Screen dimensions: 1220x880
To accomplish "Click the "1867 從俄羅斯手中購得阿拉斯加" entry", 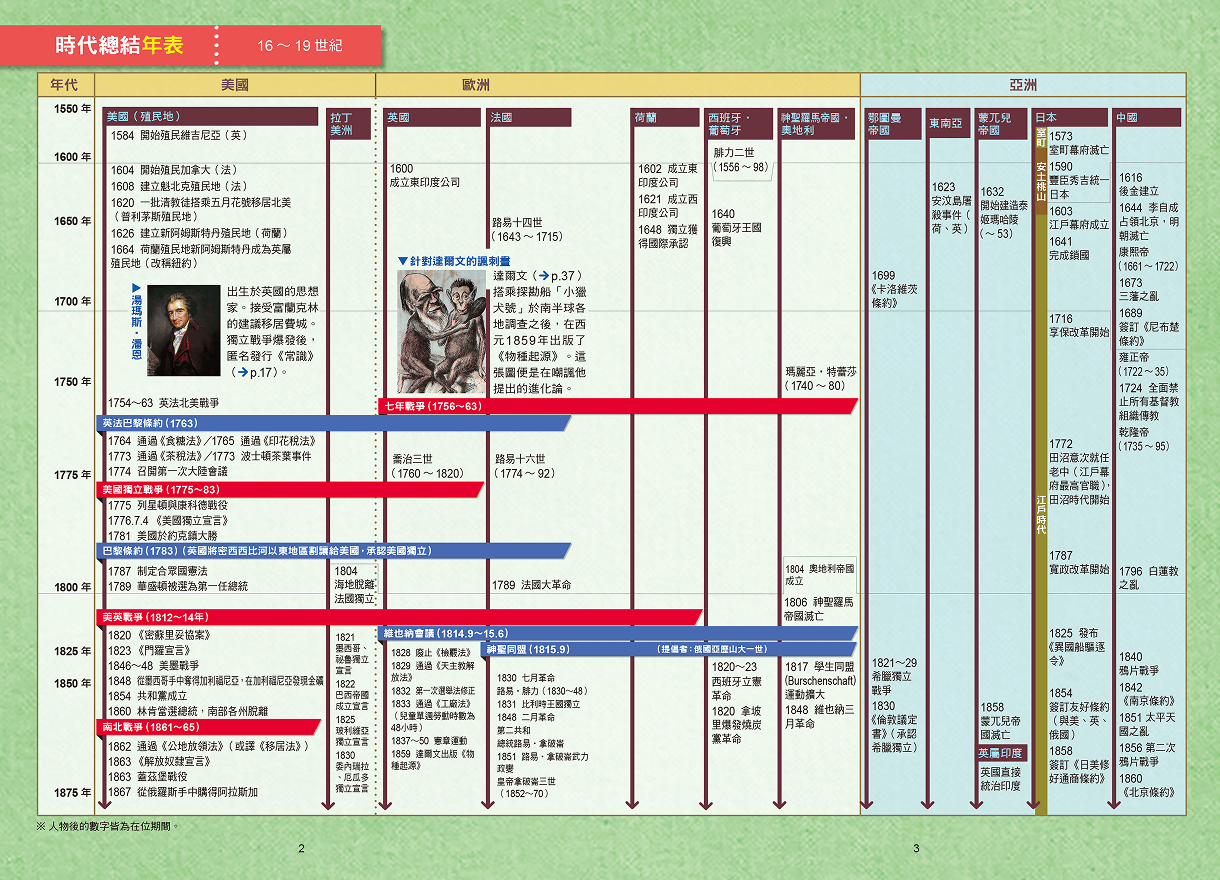I will click(x=182, y=793).
